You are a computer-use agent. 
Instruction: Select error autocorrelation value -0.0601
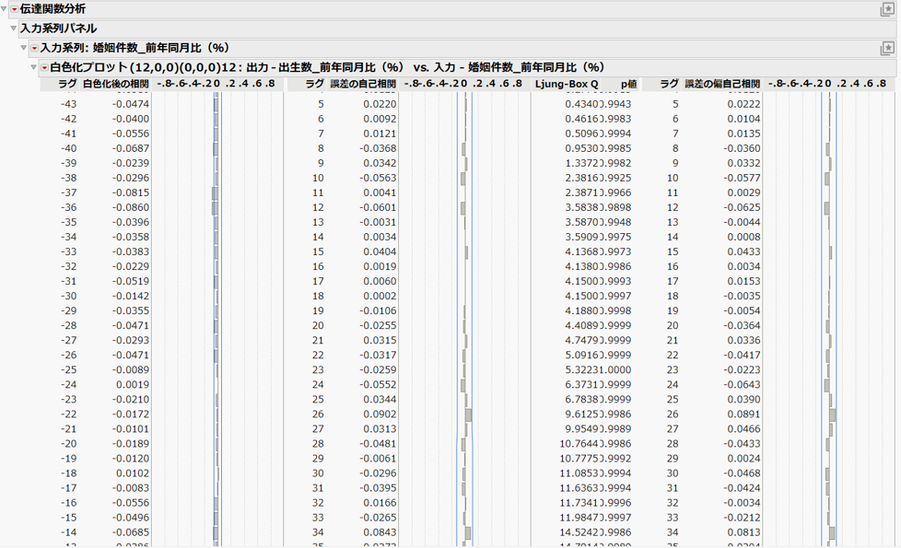tap(378, 207)
